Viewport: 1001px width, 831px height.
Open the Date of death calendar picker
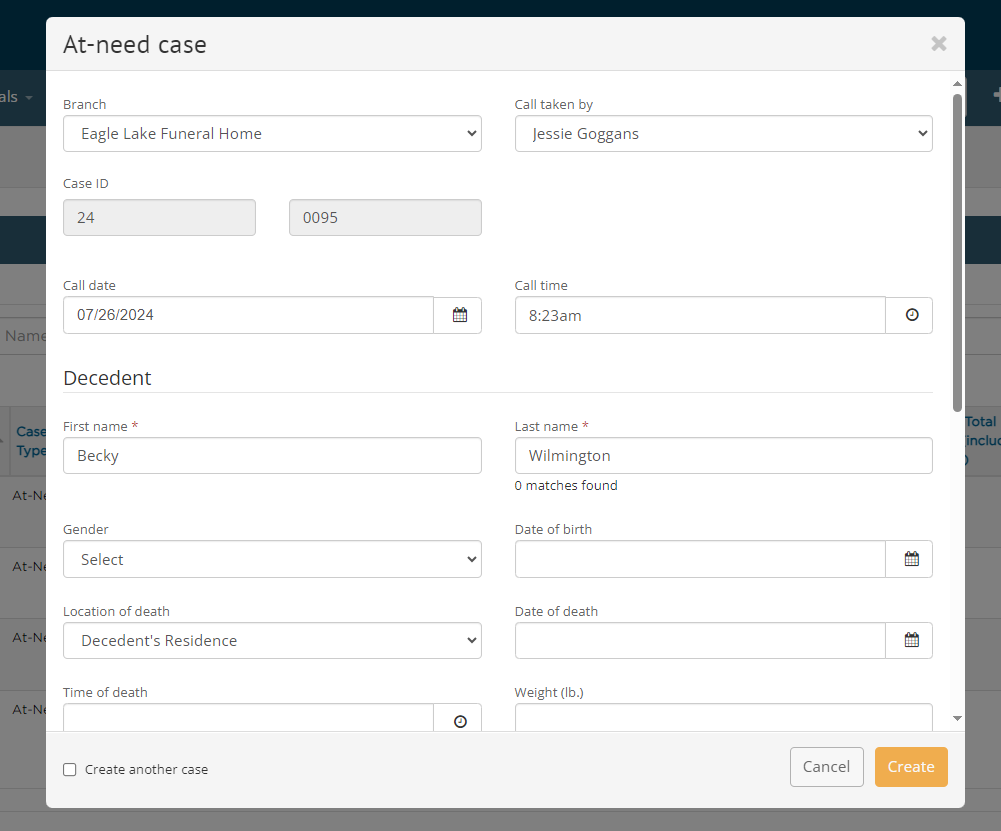[x=909, y=640]
